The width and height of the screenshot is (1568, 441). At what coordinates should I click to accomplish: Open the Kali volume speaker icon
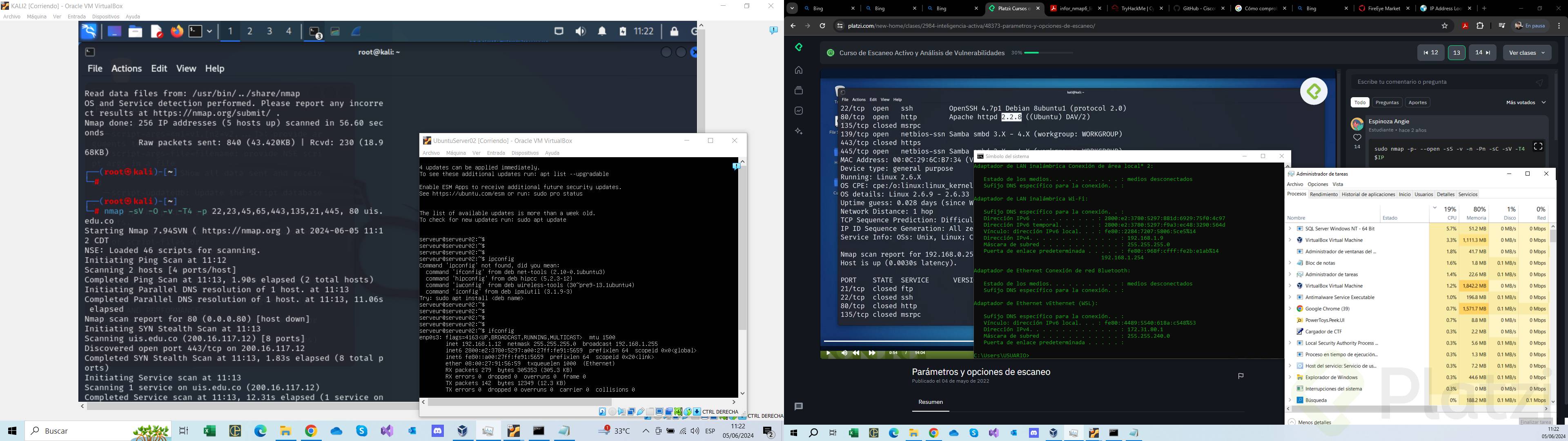click(x=581, y=32)
